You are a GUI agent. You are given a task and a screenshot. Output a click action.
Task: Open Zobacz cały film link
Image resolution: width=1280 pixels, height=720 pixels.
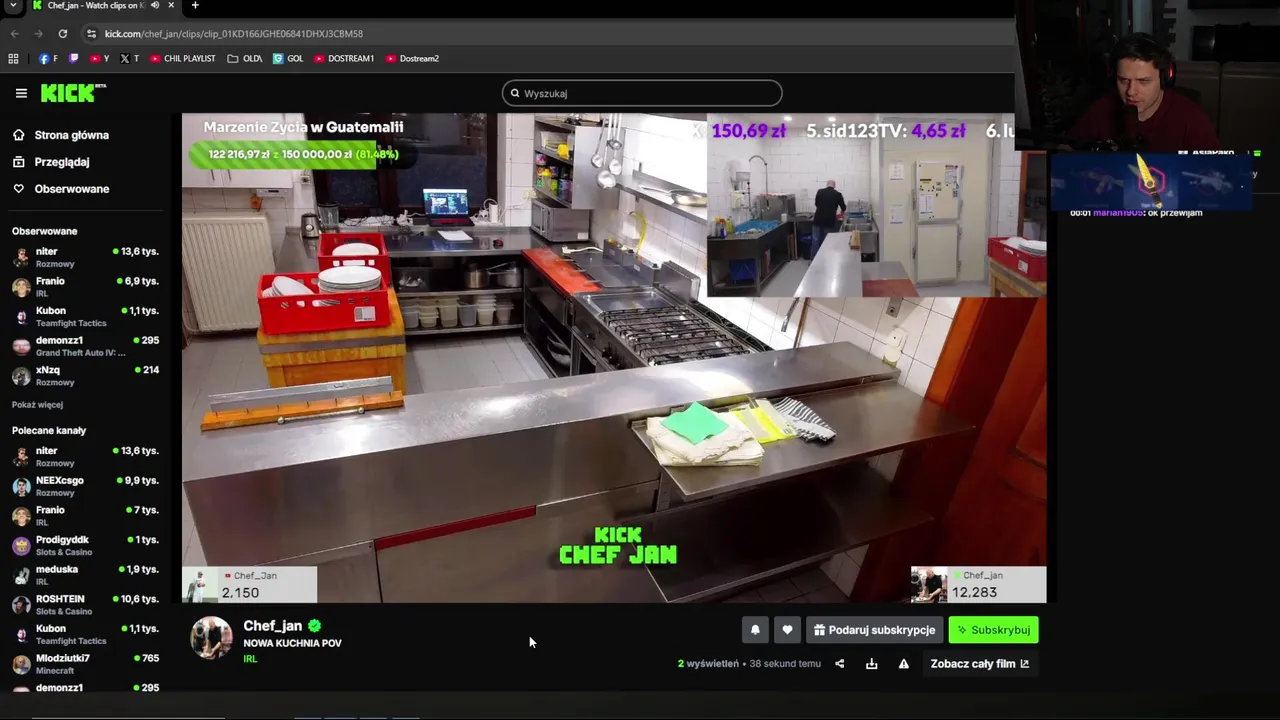[x=980, y=664]
